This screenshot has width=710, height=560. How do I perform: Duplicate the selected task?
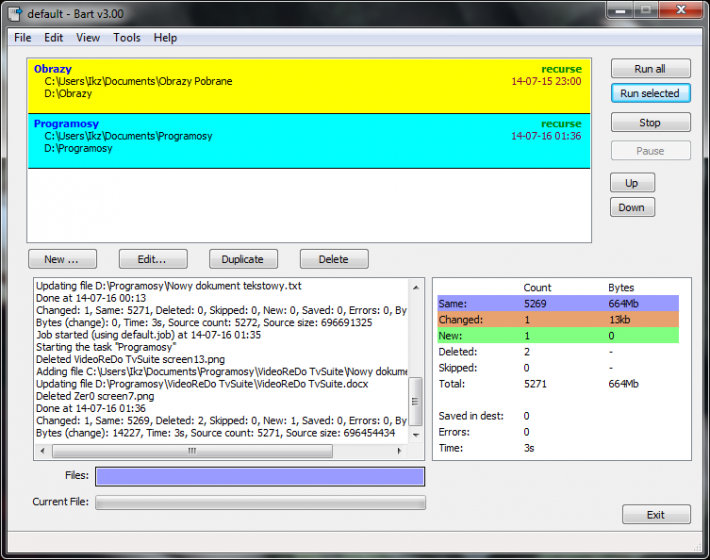point(243,259)
